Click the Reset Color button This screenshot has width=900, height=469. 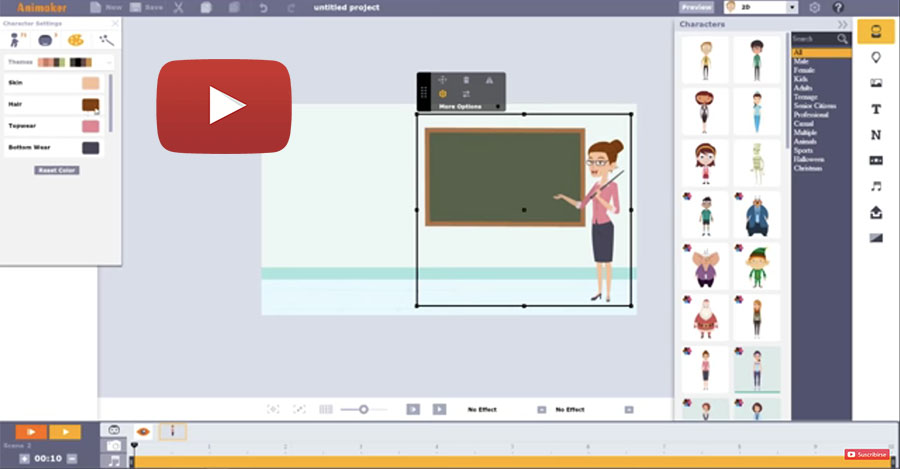click(x=56, y=170)
